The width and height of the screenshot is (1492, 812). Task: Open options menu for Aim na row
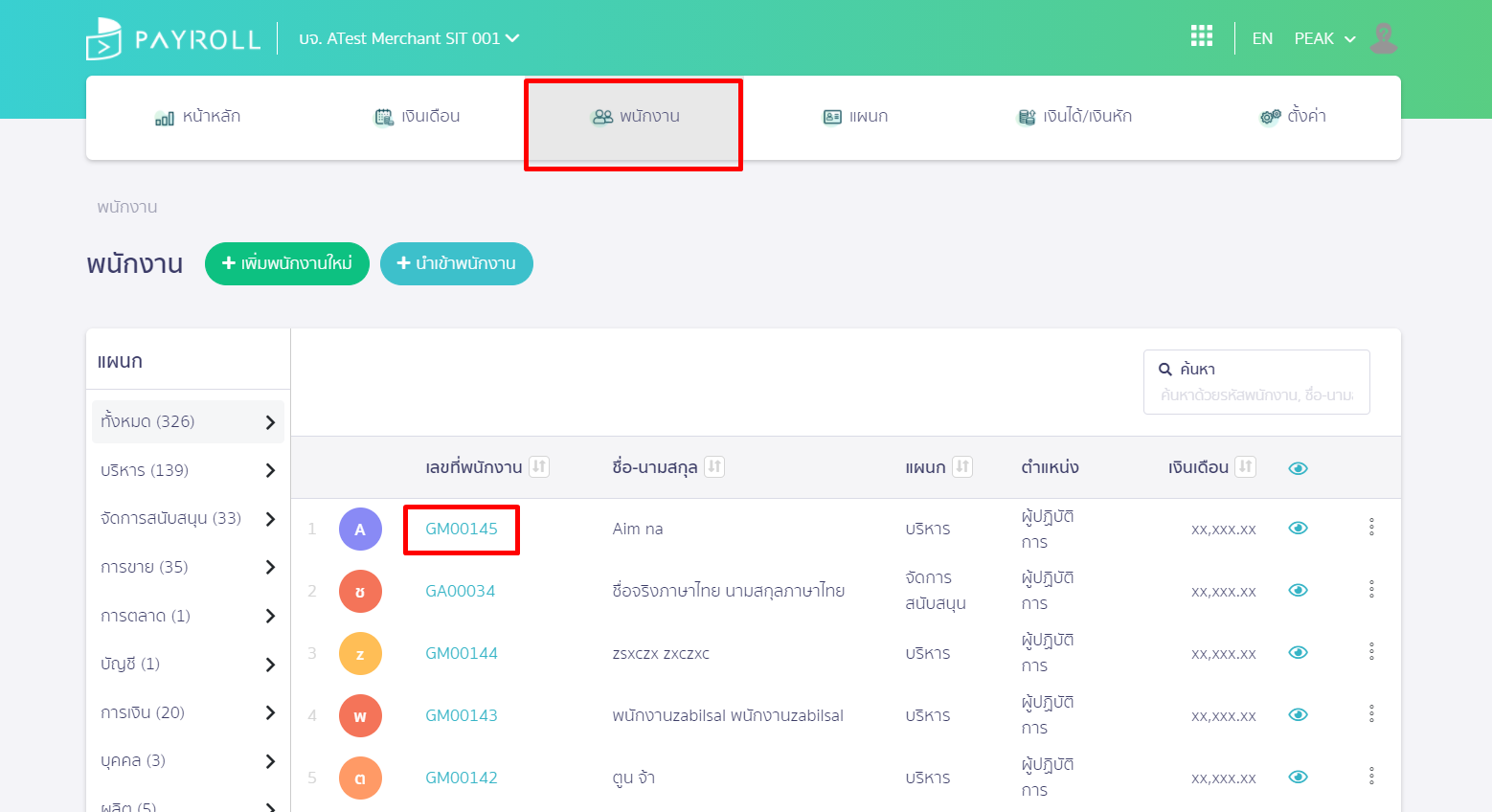click(1371, 527)
